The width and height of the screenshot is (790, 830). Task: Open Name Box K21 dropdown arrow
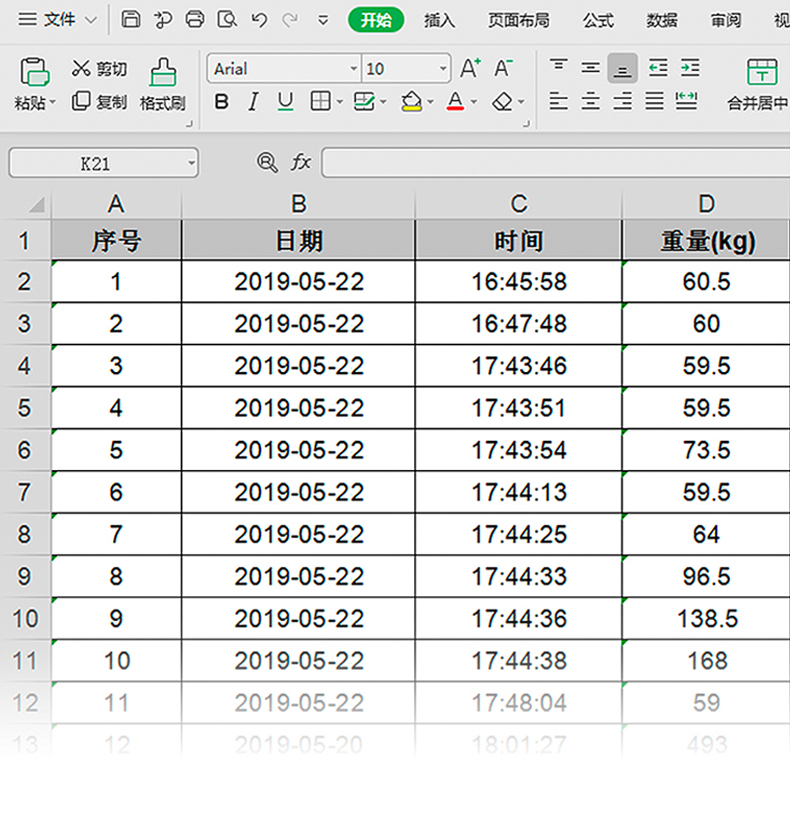tap(191, 163)
